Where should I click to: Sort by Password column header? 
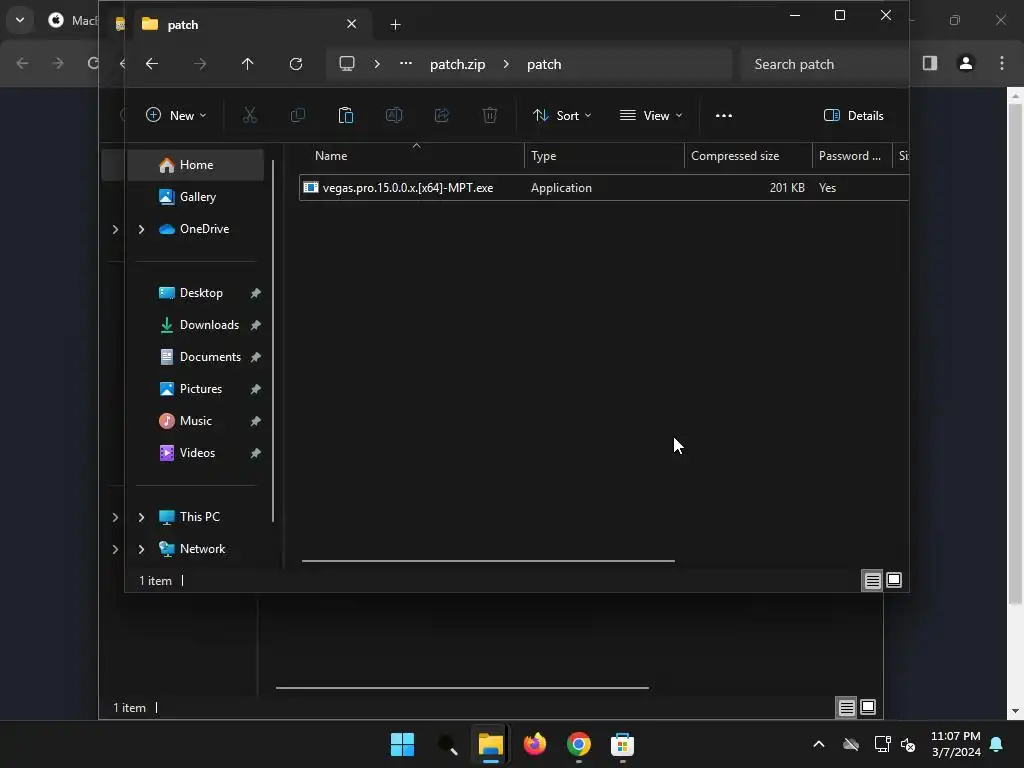(x=849, y=156)
